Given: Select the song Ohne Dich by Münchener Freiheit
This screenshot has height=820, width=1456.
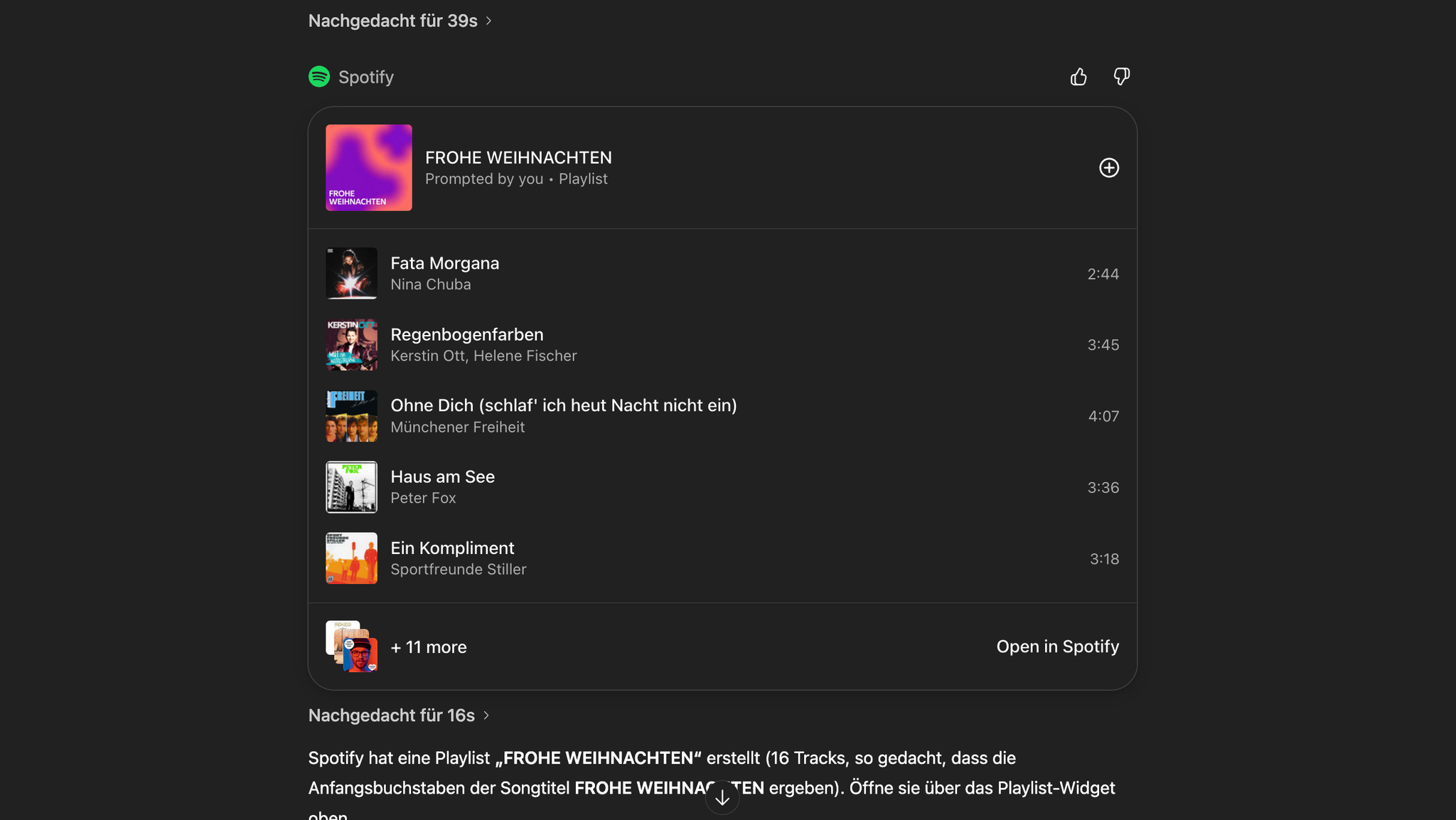Looking at the screenshot, I should 563,415.
